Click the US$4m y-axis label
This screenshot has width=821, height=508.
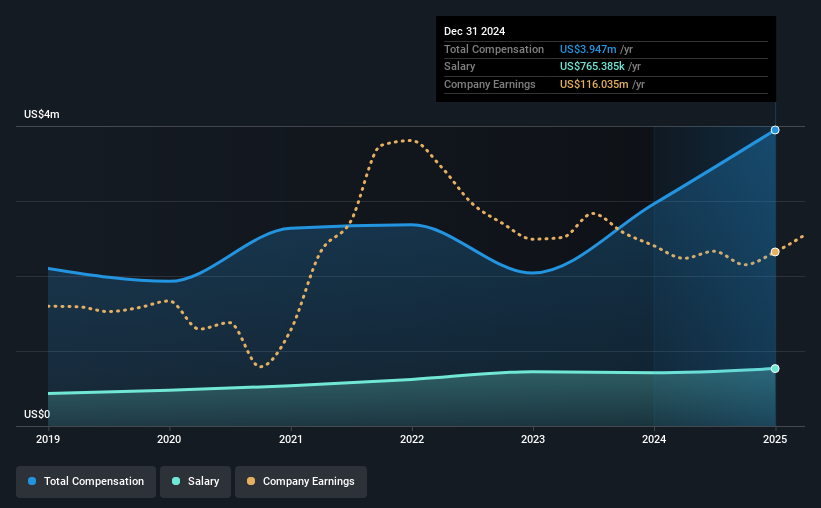42,114
